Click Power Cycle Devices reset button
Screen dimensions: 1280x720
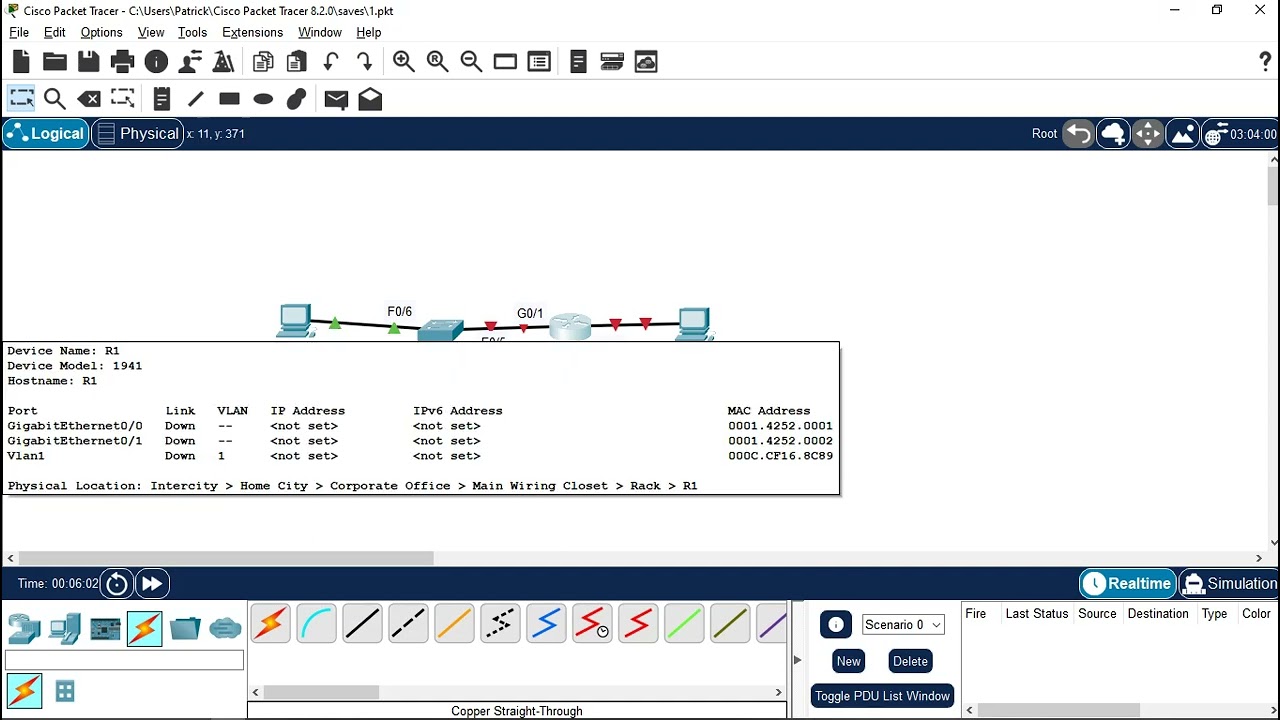[x=117, y=584]
